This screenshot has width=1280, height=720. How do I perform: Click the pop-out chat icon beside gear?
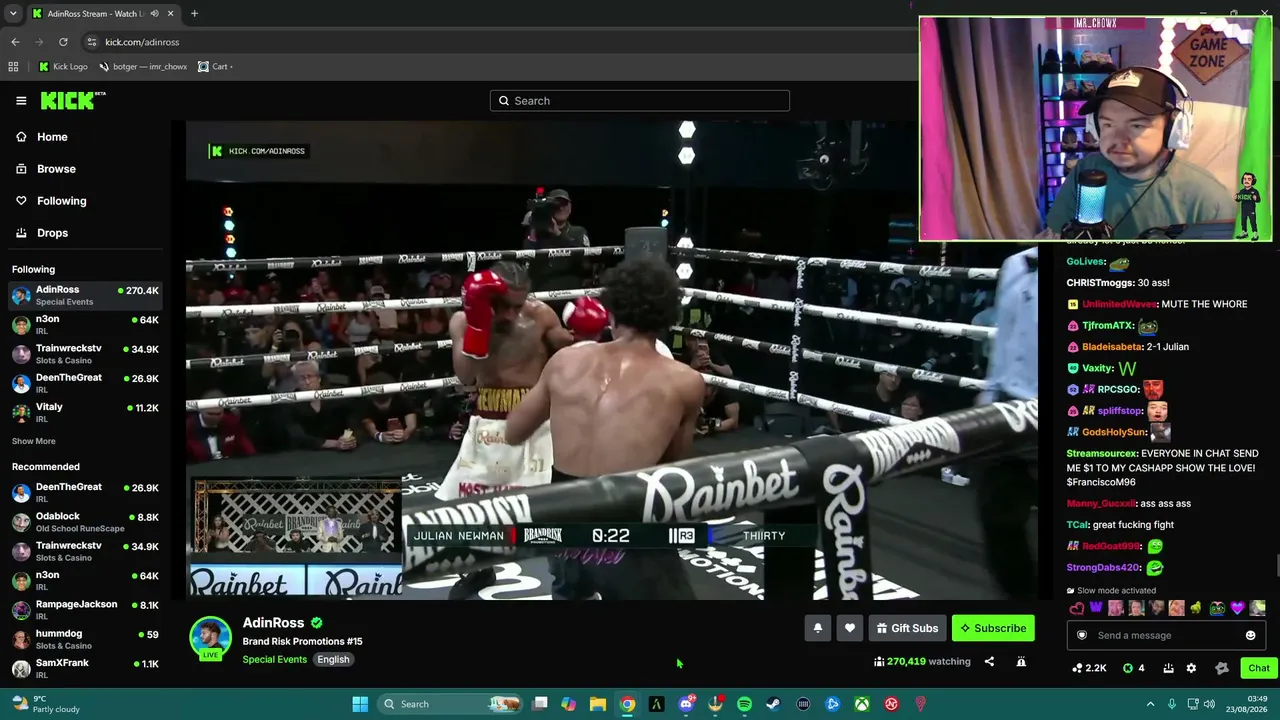click(x=1170, y=668)
